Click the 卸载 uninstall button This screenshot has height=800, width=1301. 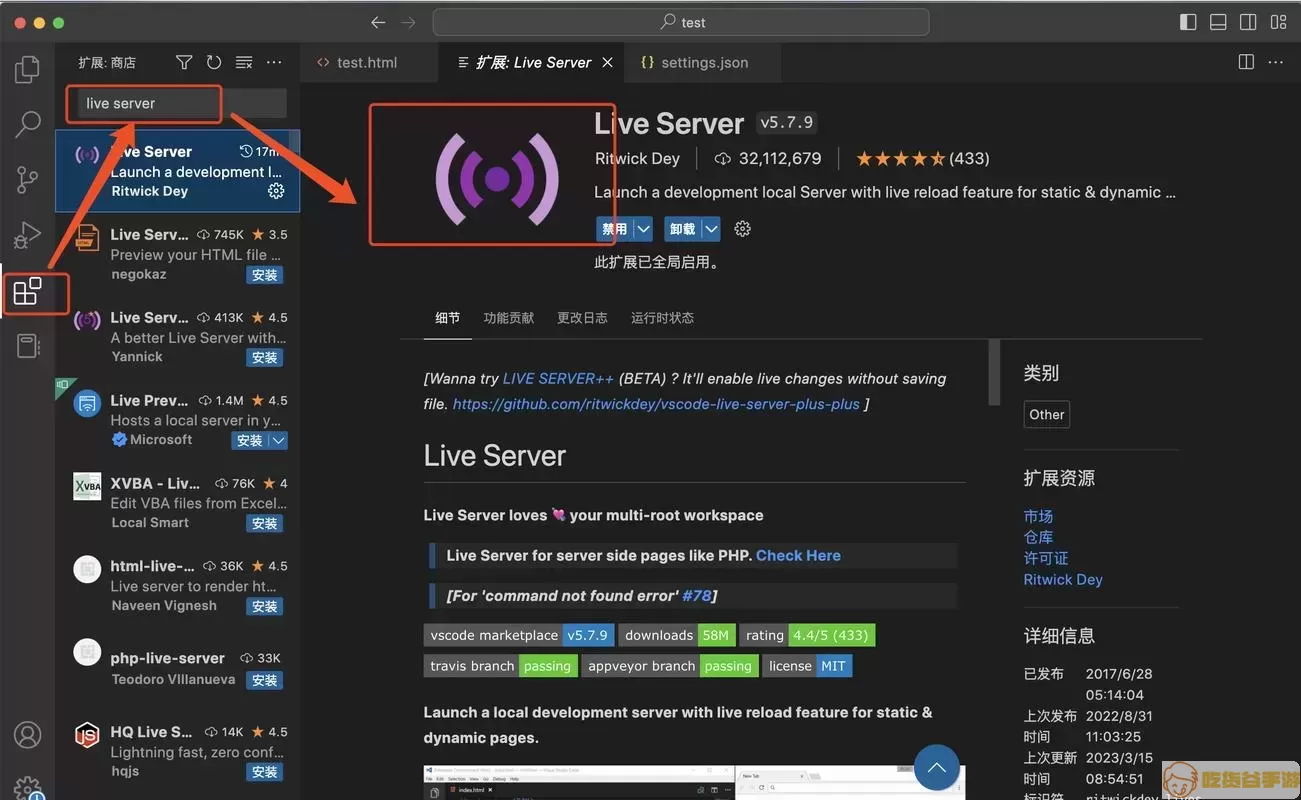click(682, 229)
